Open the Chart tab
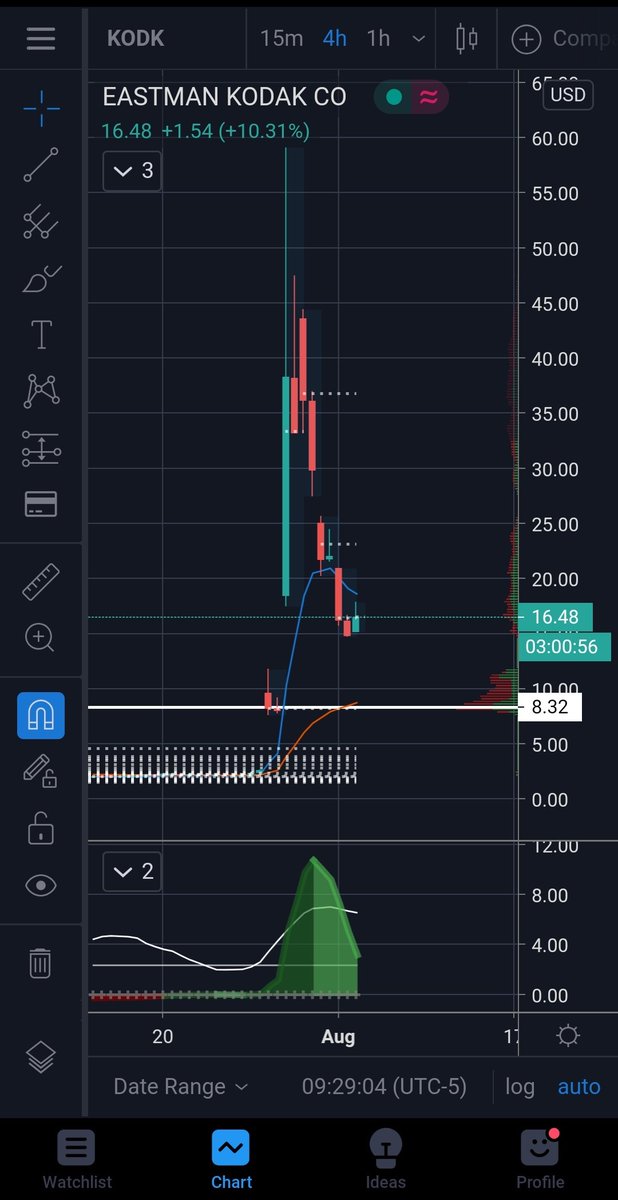 tap(231, 1160)
